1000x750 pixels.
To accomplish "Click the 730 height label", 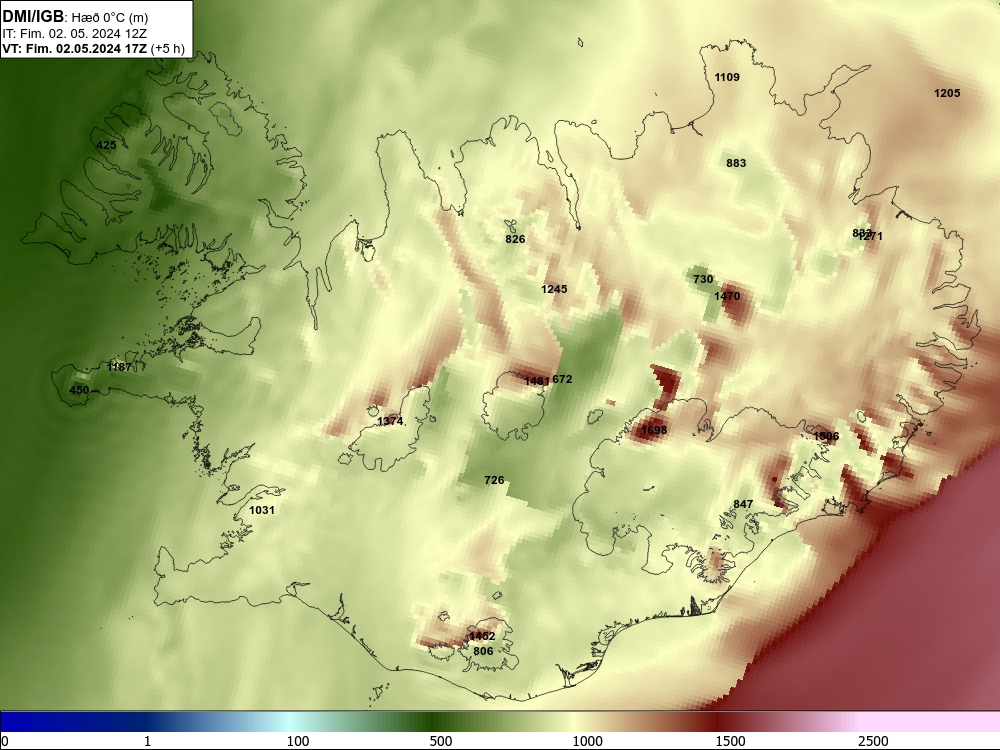I will 703,279.
